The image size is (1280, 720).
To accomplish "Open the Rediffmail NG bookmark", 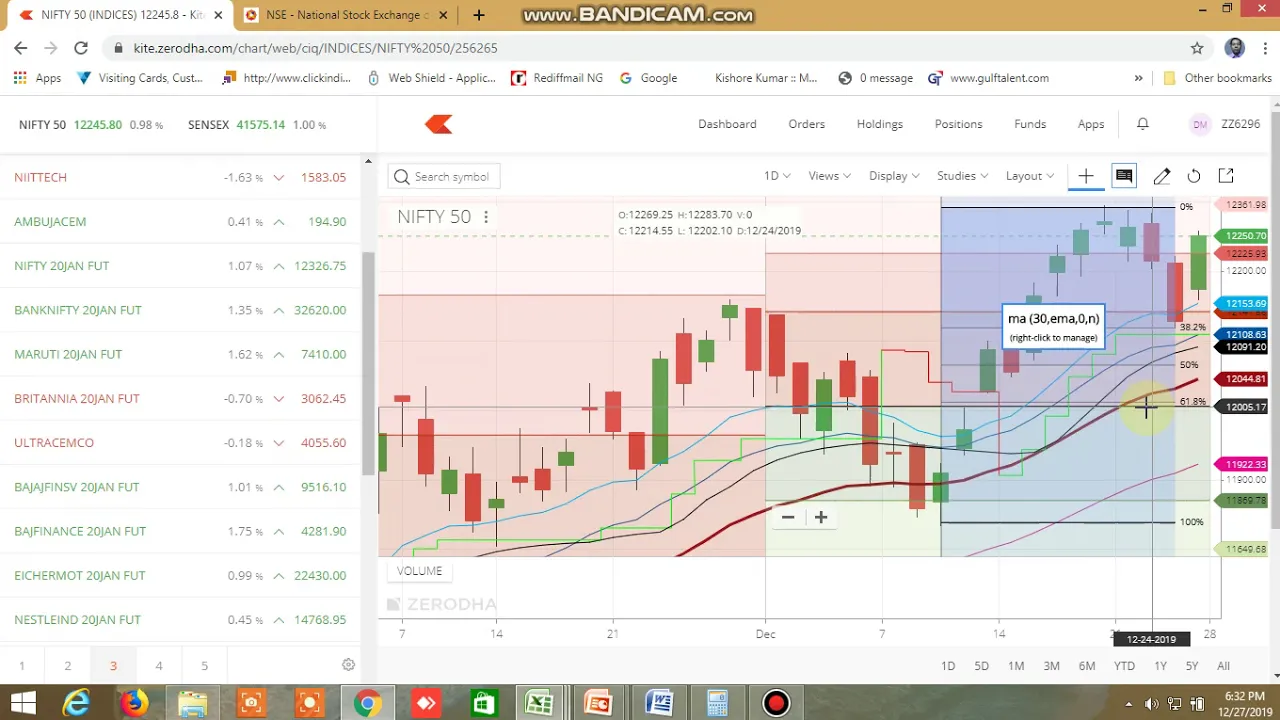I will [557, 78].
